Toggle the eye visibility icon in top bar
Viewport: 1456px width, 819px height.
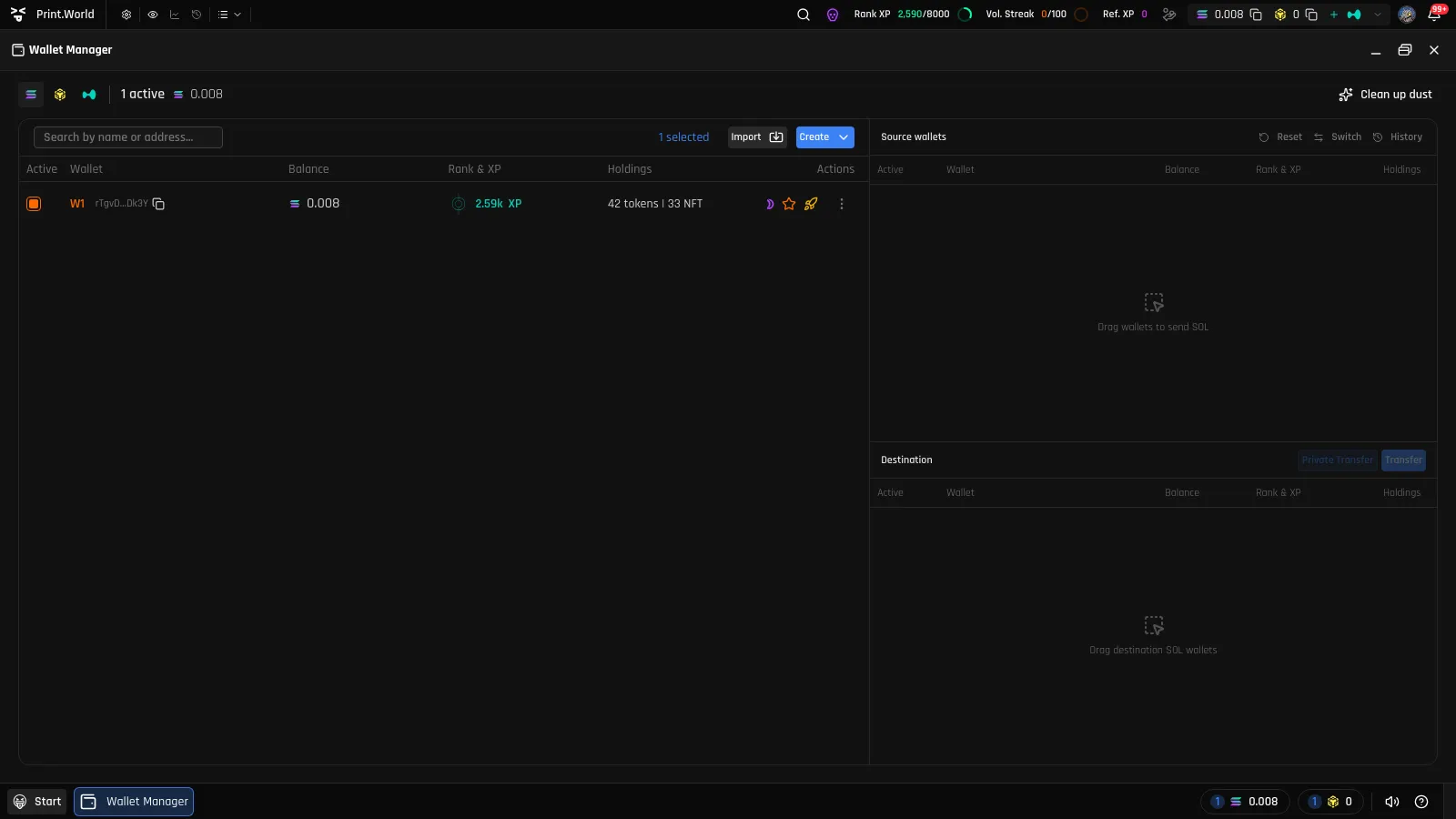pyautogui.click(x=152, y=15)
